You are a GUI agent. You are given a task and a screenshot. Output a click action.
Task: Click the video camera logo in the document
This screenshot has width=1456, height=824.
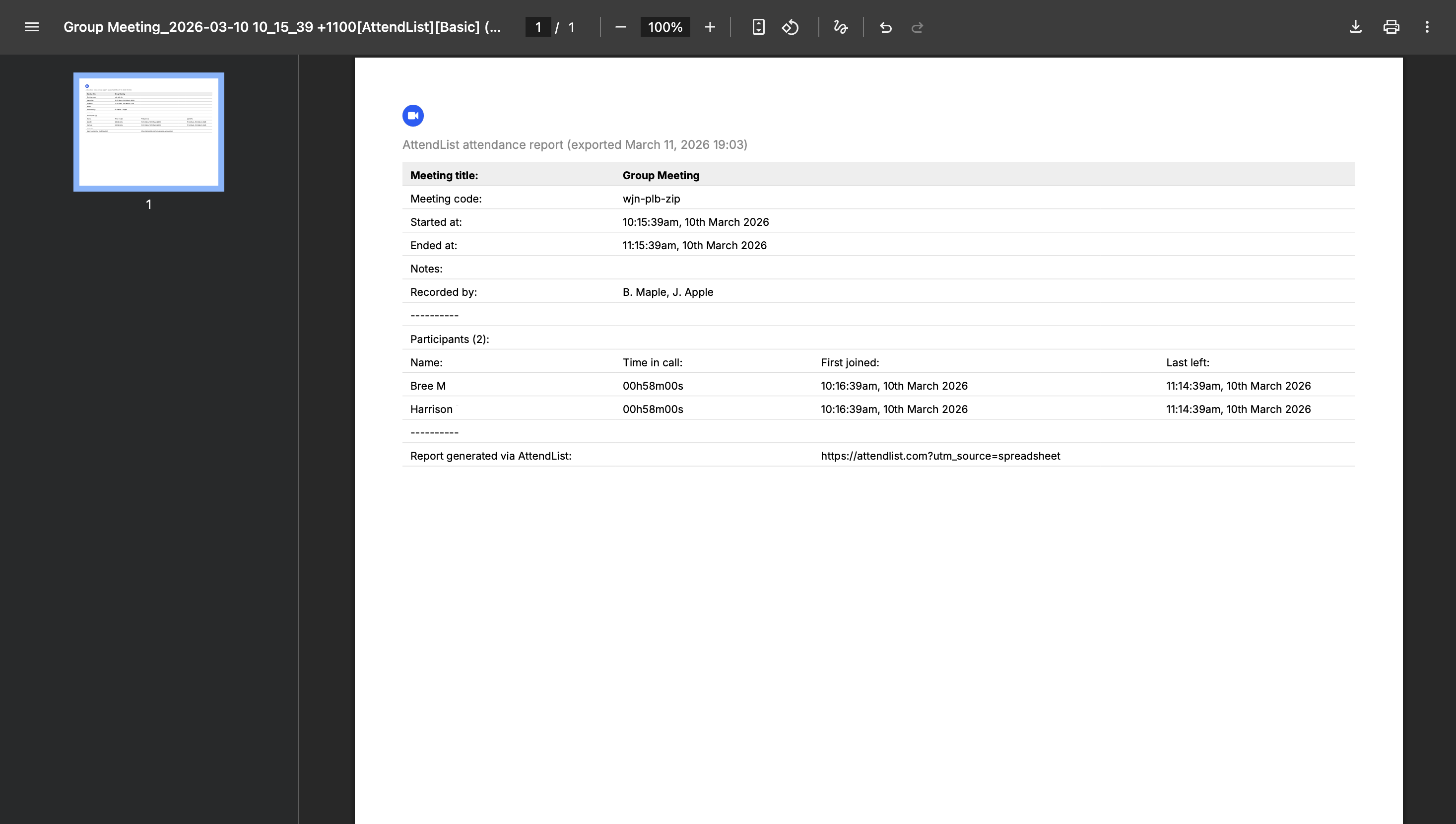[413, 115]
